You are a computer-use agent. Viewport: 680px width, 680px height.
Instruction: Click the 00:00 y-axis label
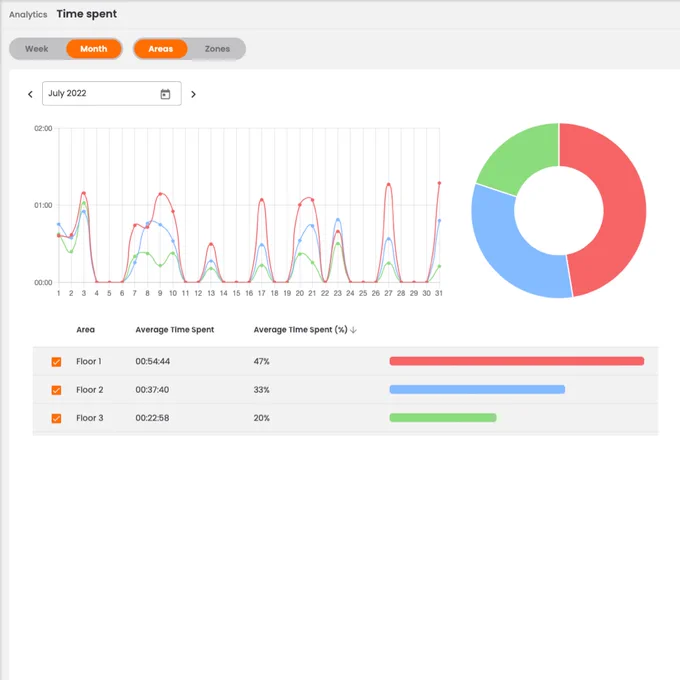[x=43, y=283]
